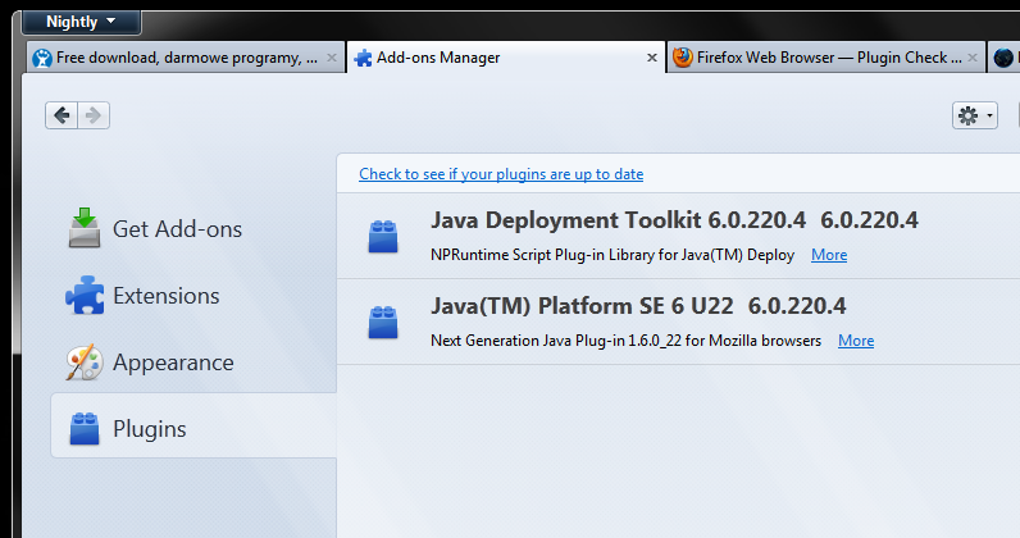Select the Plugins category

194,425
